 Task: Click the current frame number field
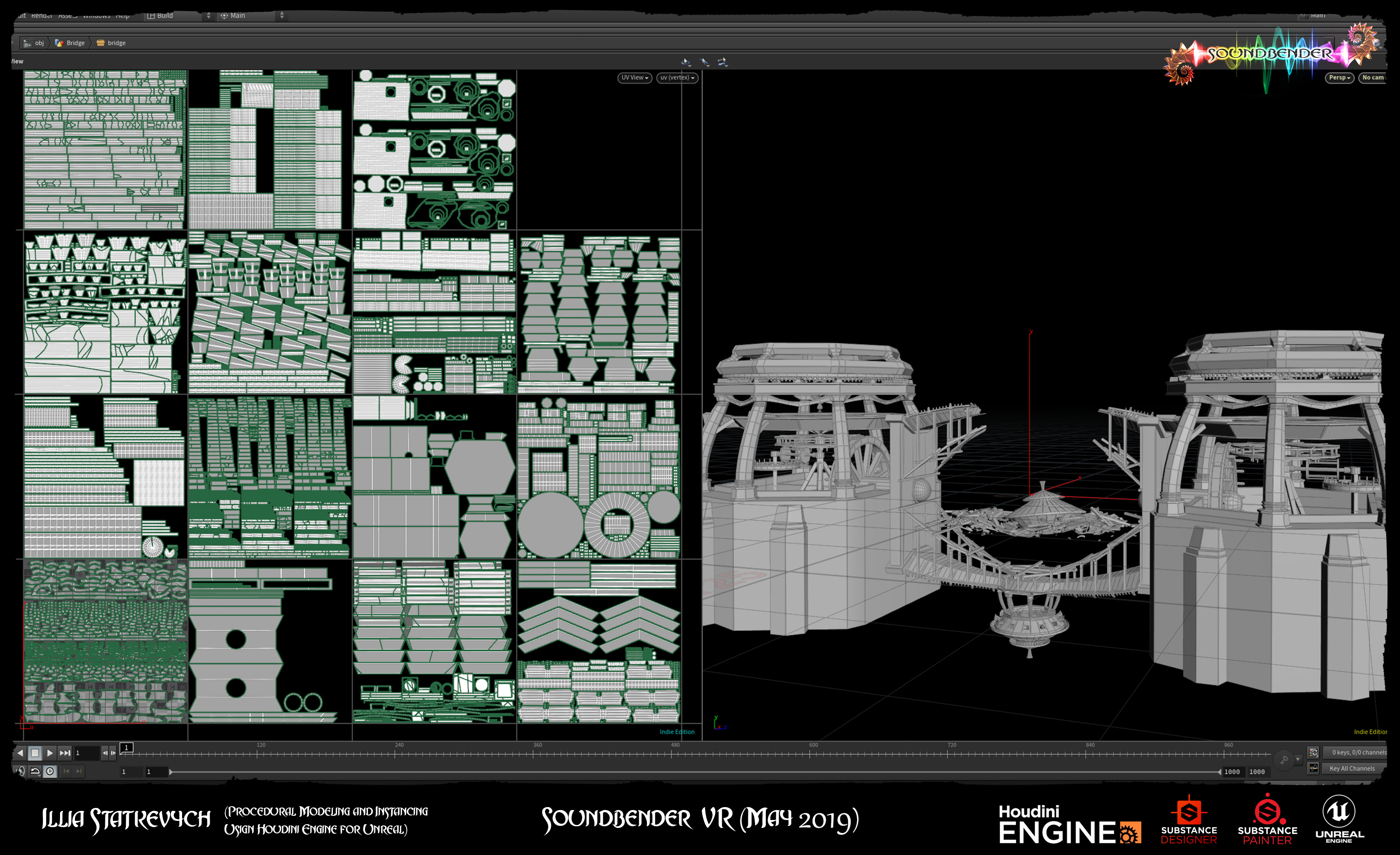point(86,753)
